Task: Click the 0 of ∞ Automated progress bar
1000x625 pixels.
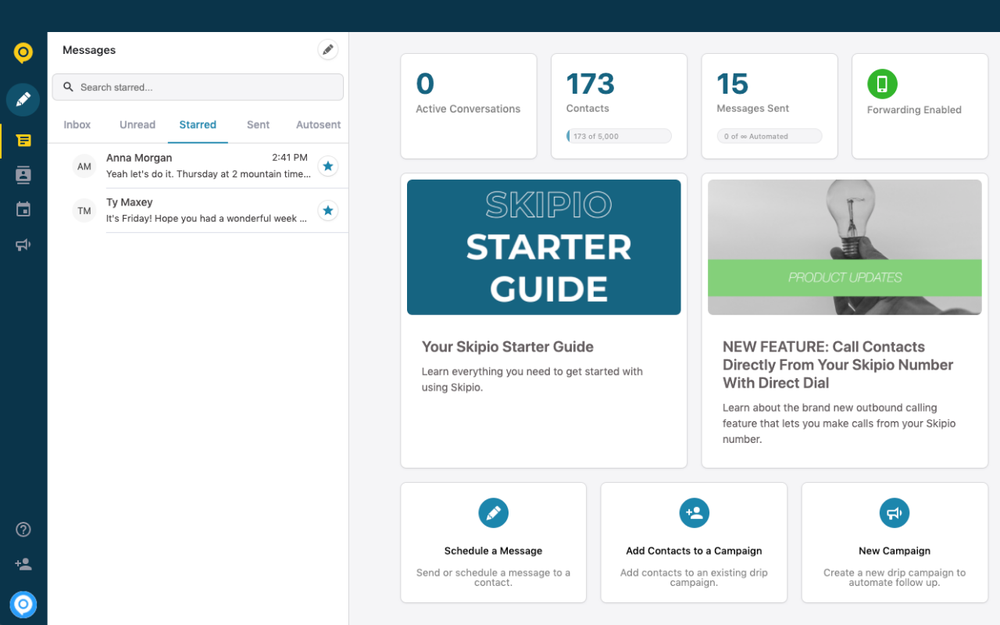Action: point(769,136)
